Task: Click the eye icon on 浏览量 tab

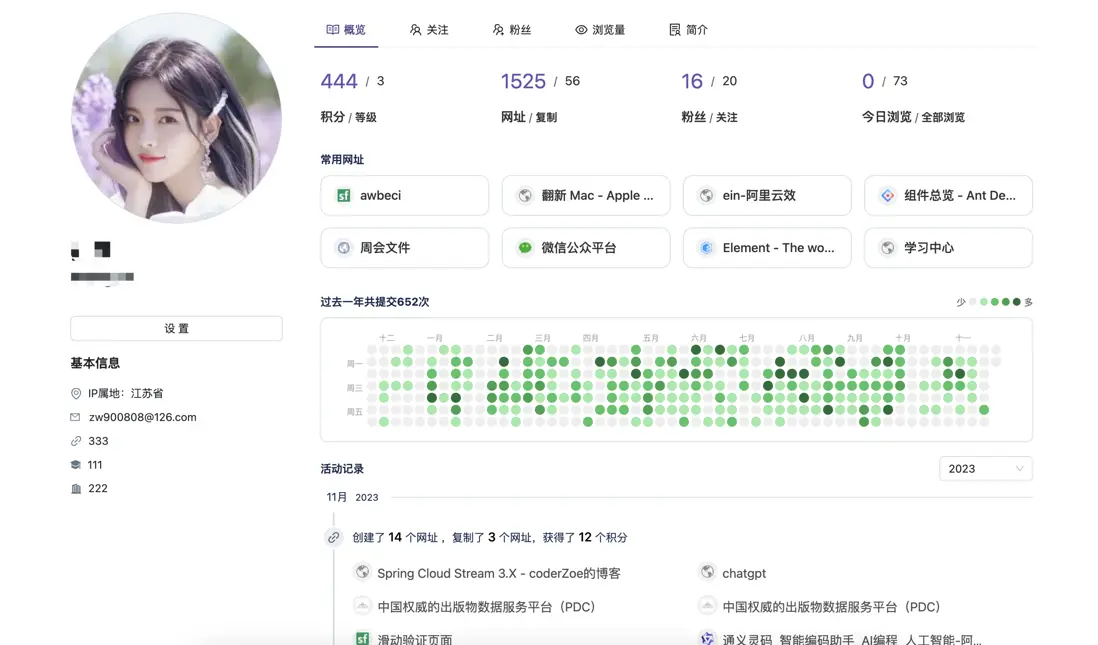Action: click(x=581, y=29)
